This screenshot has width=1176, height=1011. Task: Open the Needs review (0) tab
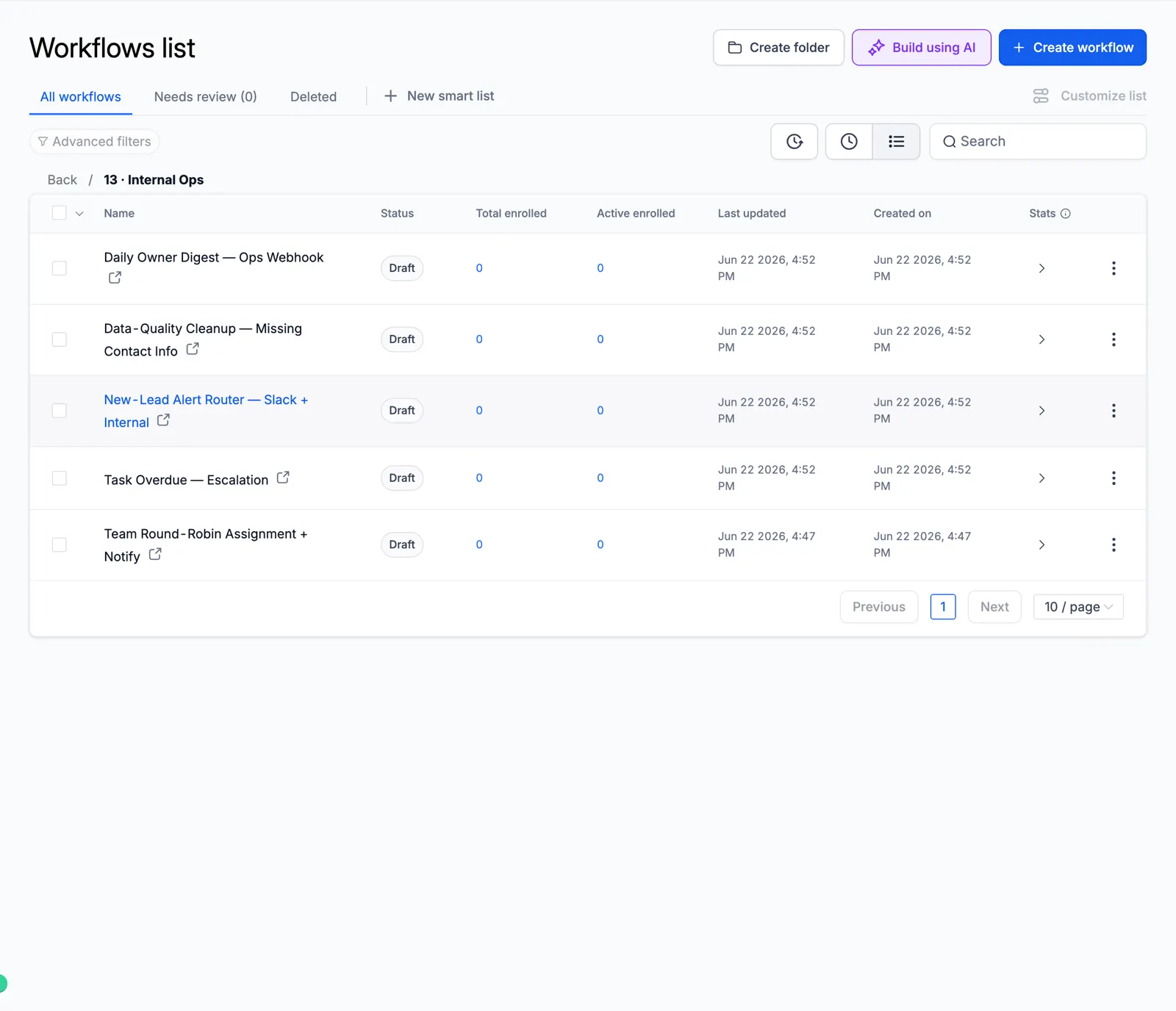tap(205, 97)
